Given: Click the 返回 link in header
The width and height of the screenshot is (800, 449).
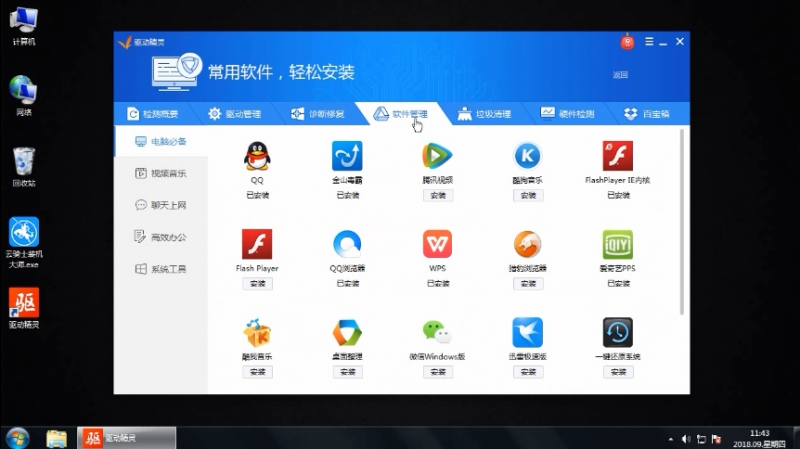Looking at the screenshot, I should click(x=620, y=75).
